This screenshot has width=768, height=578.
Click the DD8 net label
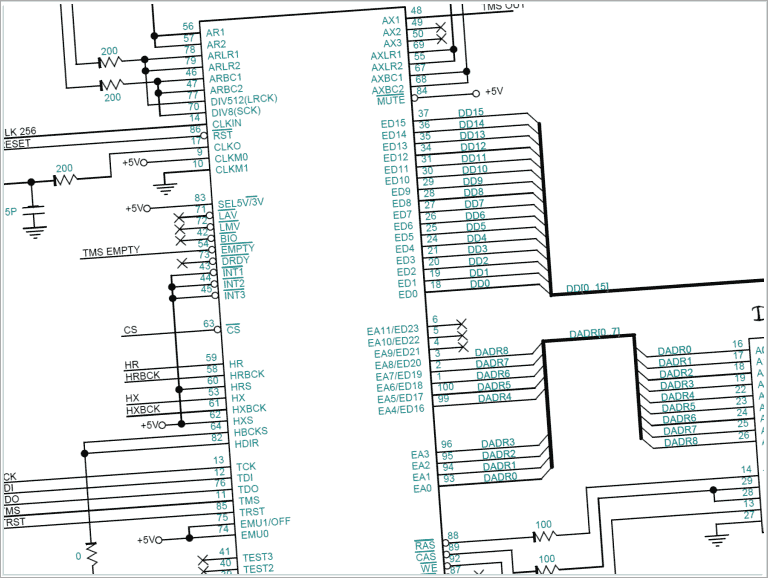pyautogui.click(x=473, y=193)
